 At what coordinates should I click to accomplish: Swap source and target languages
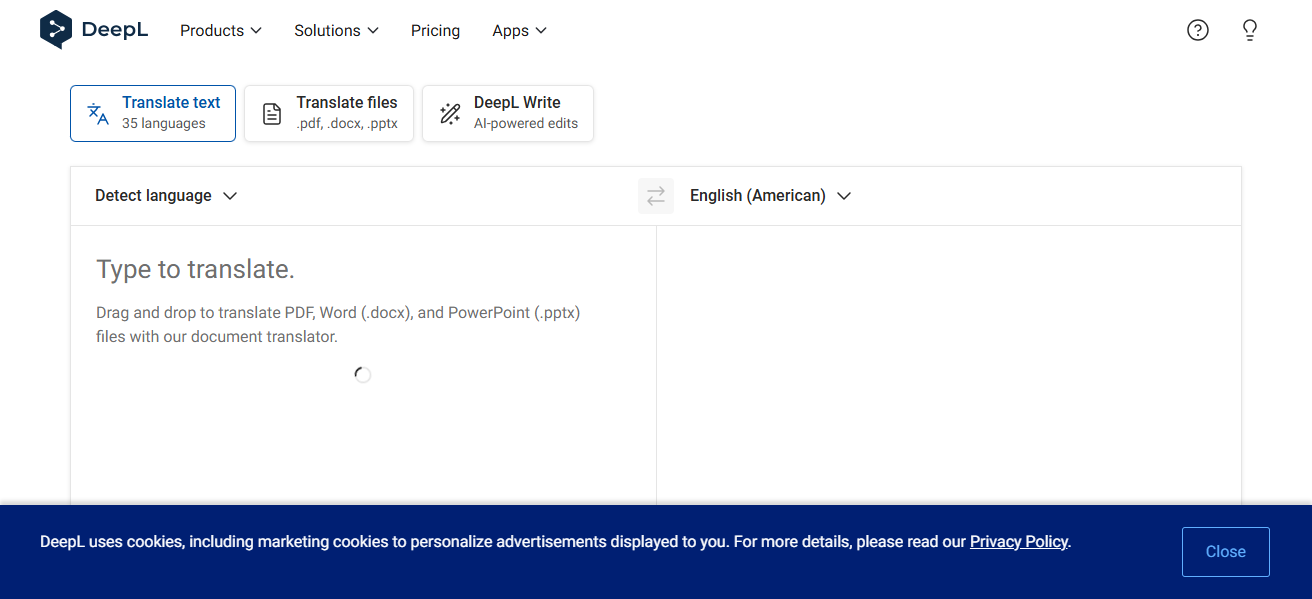(x=656, y=196)
